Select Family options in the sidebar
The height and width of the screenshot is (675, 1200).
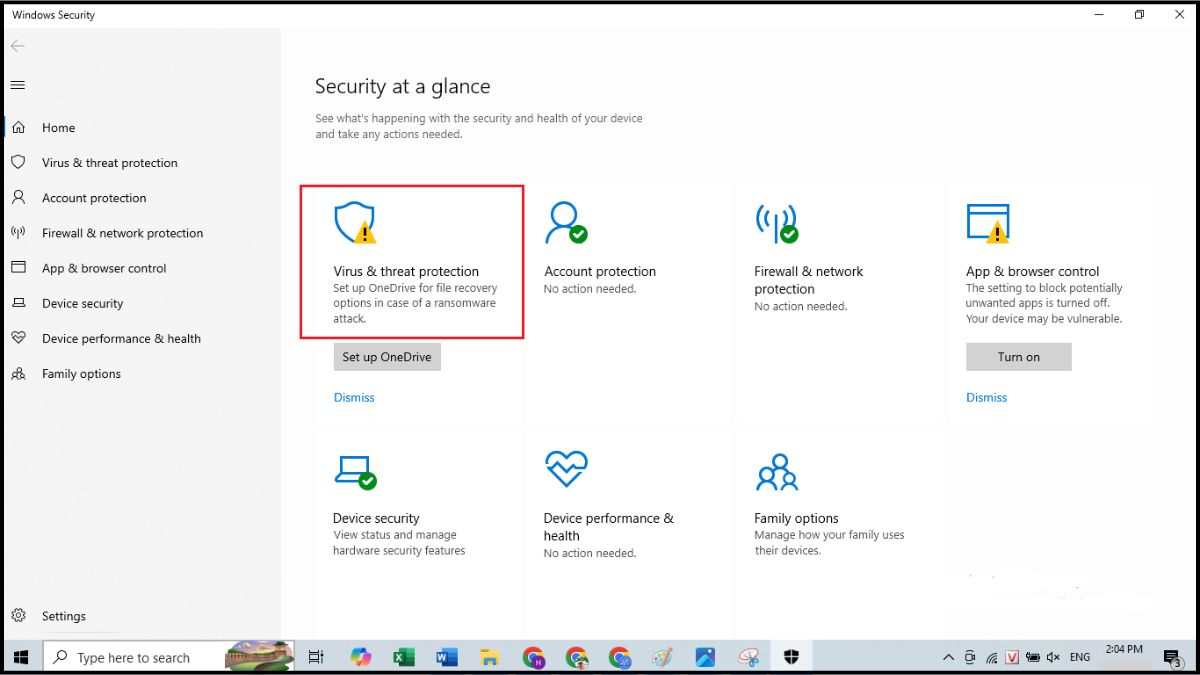point(81,374)
